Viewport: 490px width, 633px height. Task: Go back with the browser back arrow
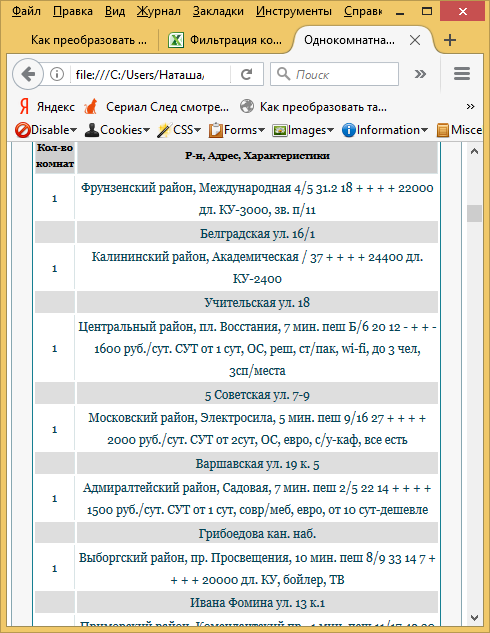28,74
